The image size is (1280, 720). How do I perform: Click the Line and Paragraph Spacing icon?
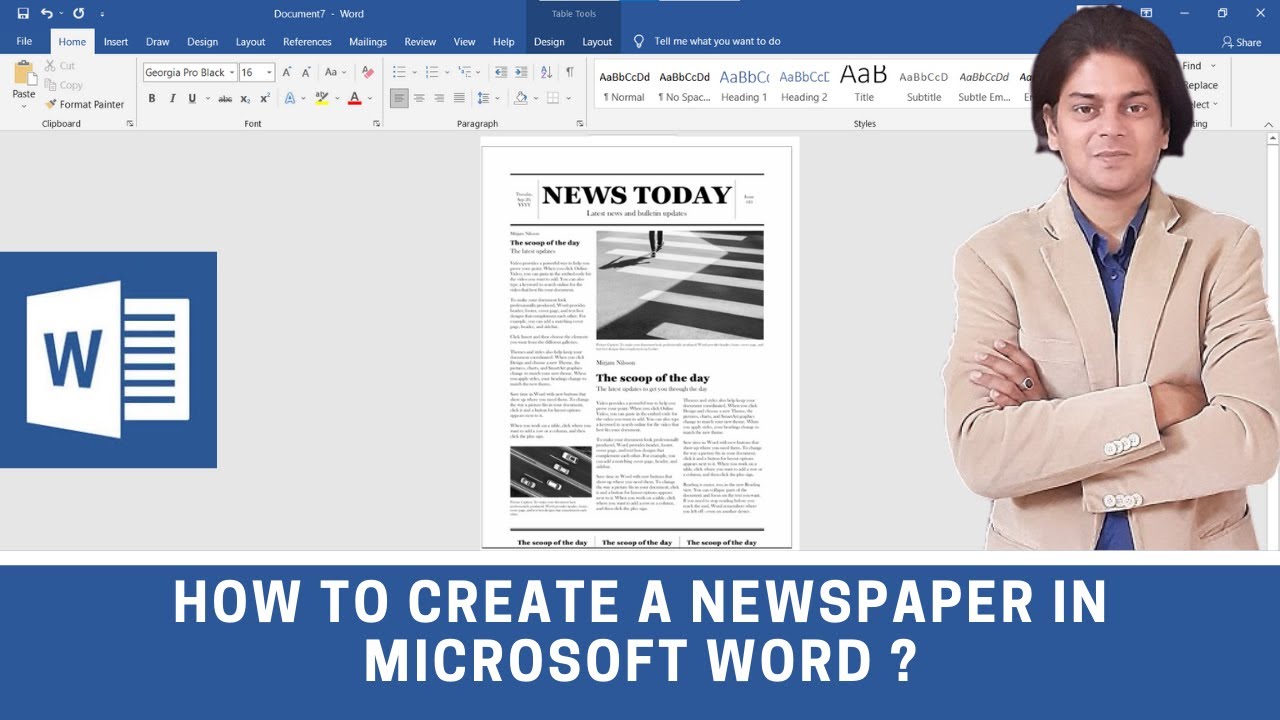[x=483, y=98]
